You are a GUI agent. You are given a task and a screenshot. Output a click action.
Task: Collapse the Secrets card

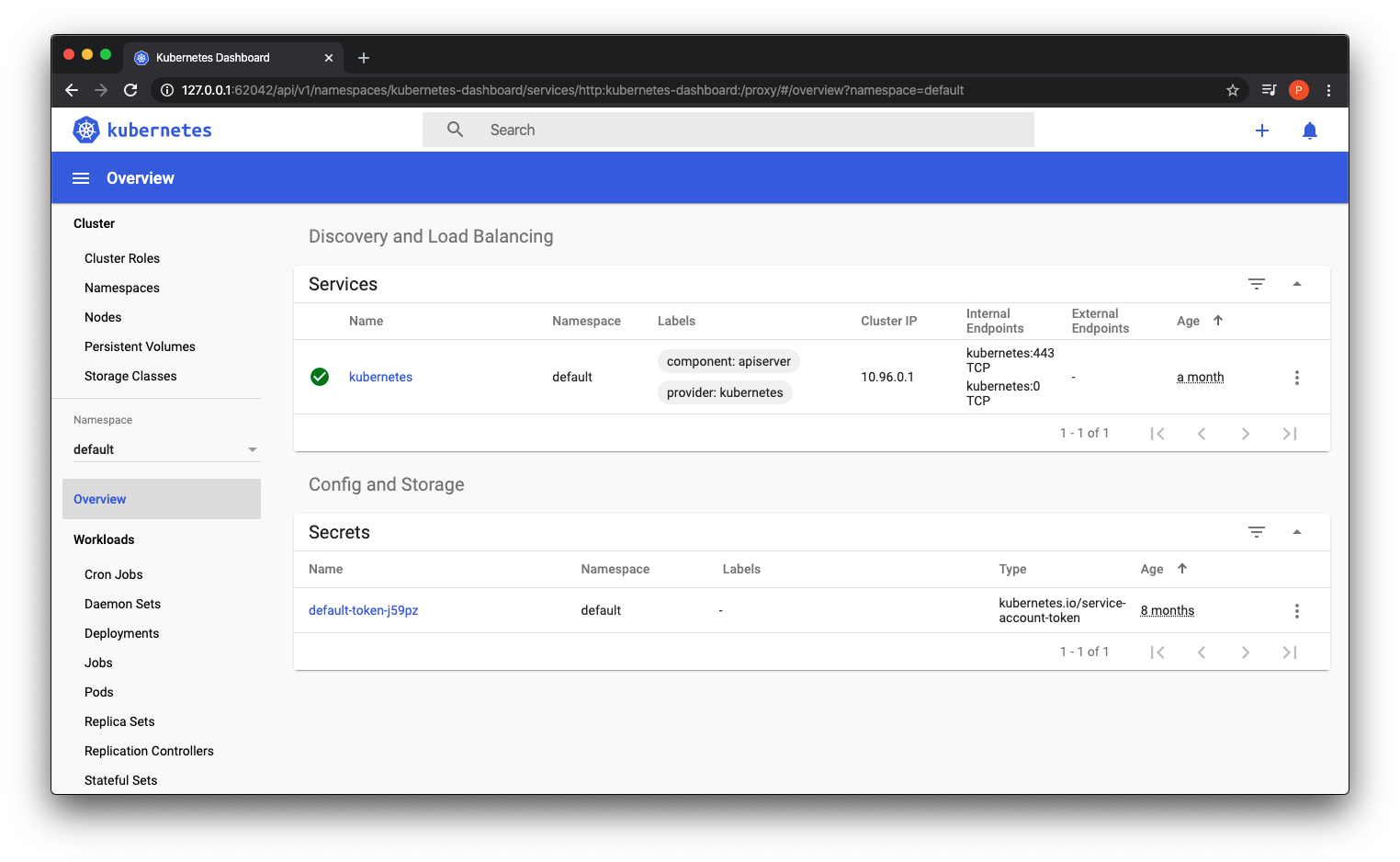pos(1297,532)
